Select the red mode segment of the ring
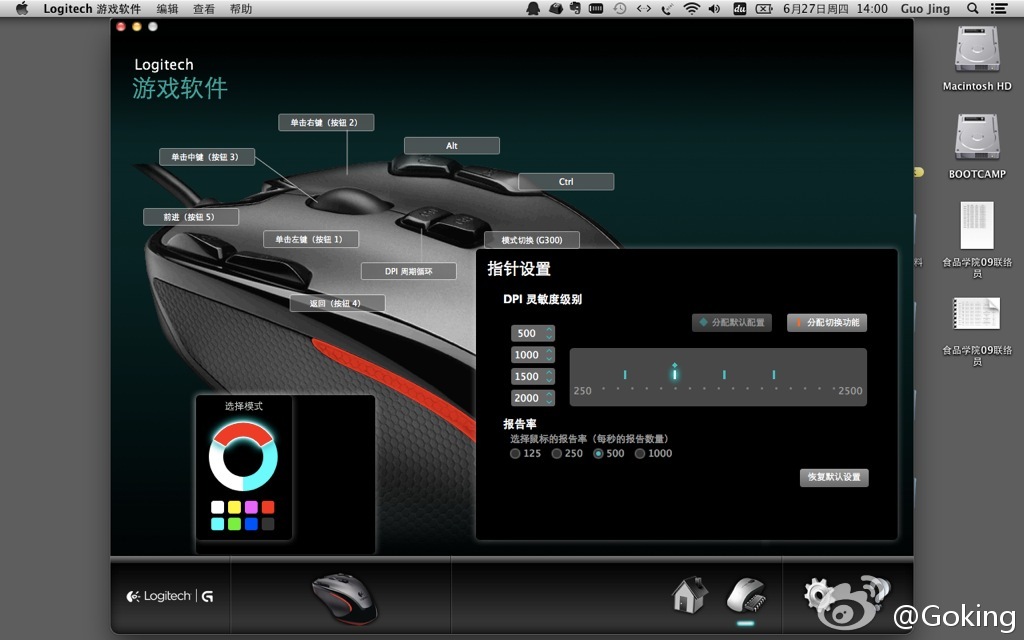 pyautogui.click(x=243, y=430)
